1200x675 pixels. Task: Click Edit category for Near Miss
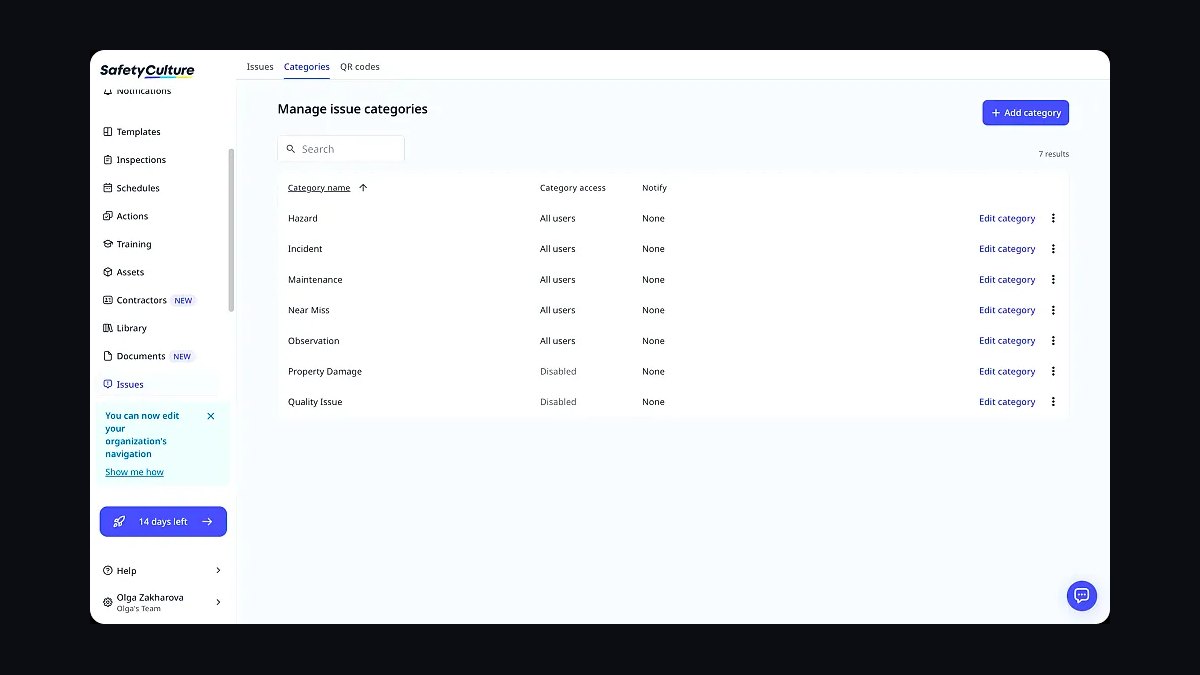pos(1007,310)
